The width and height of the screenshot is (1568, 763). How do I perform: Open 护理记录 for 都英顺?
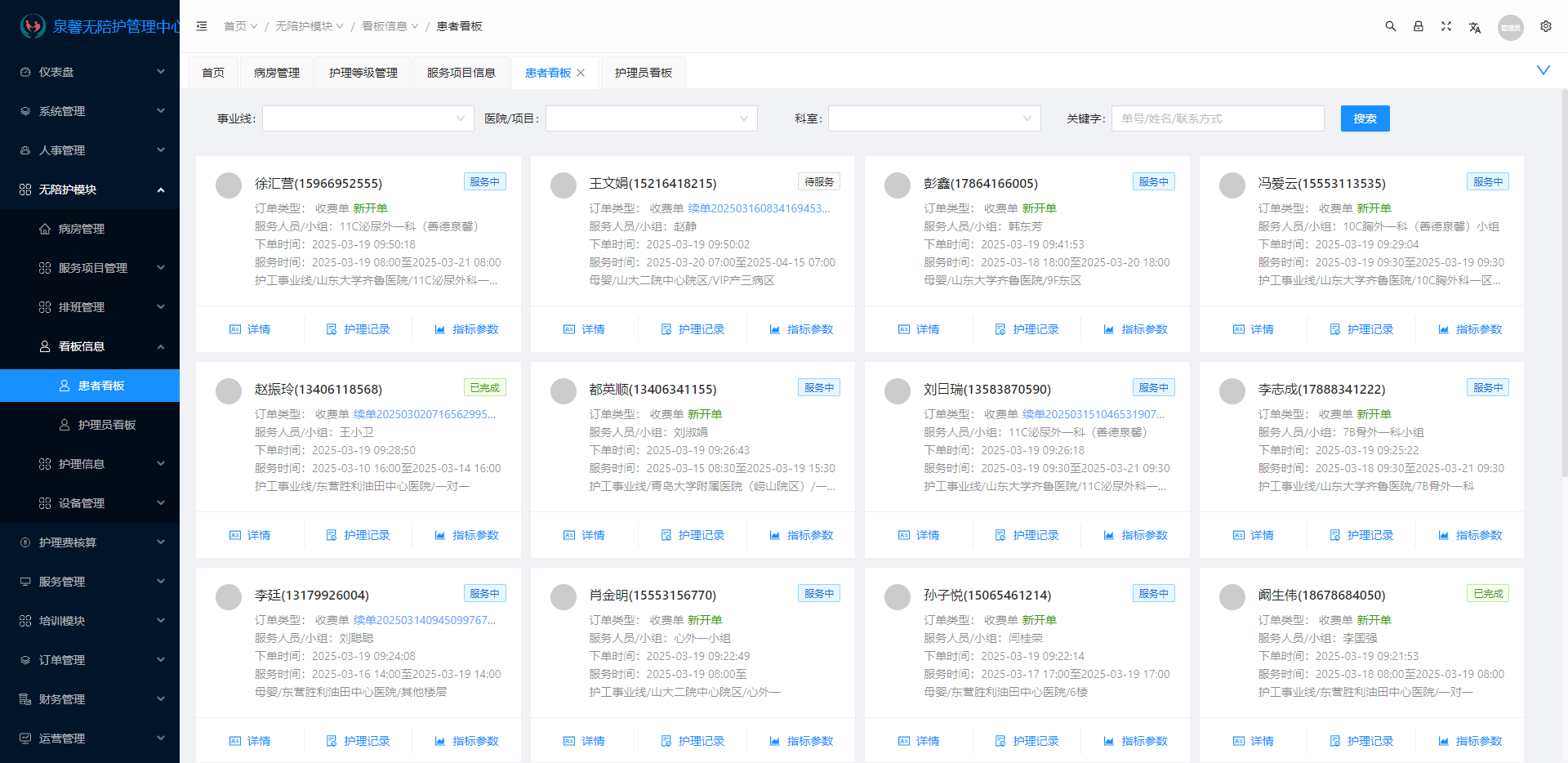point(693,535)
